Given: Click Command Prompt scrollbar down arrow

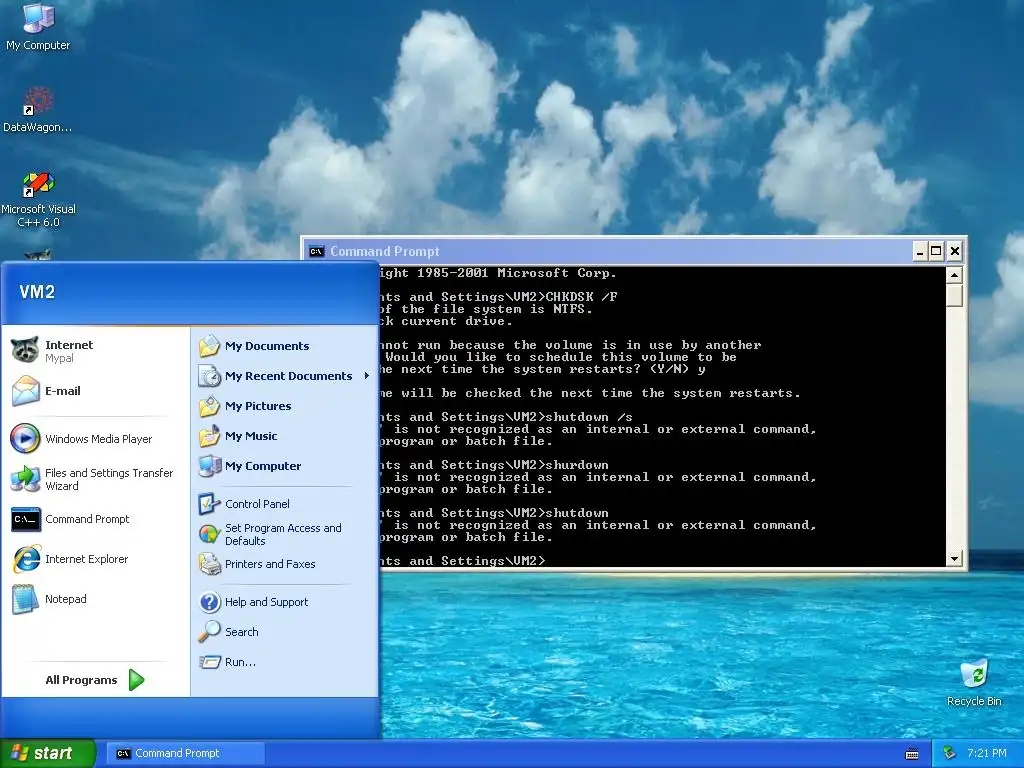Looking at the screenshot, I should coord(954,558).
